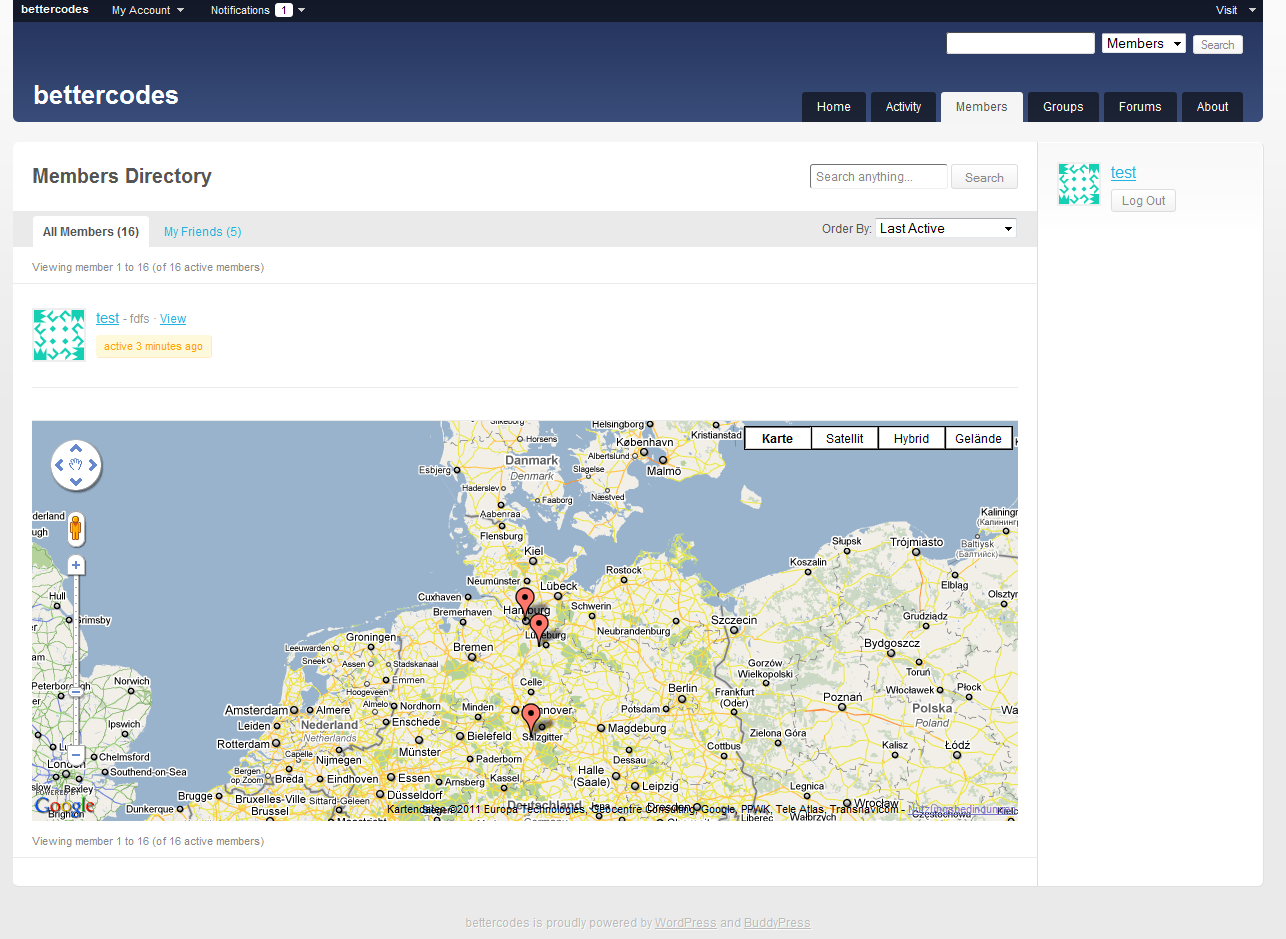
Task: Pan the map right with the arrow control
Action: (x=93, y=465)
